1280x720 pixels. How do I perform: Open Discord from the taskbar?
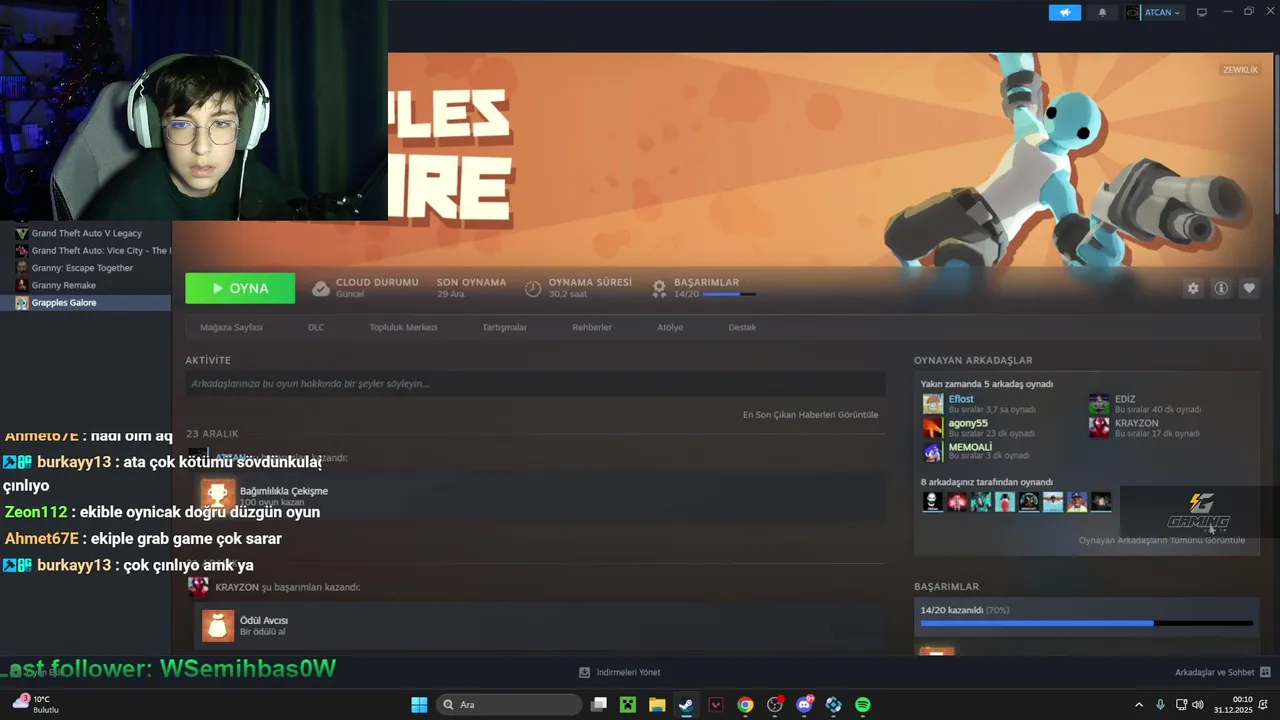[x=804, y=704]
